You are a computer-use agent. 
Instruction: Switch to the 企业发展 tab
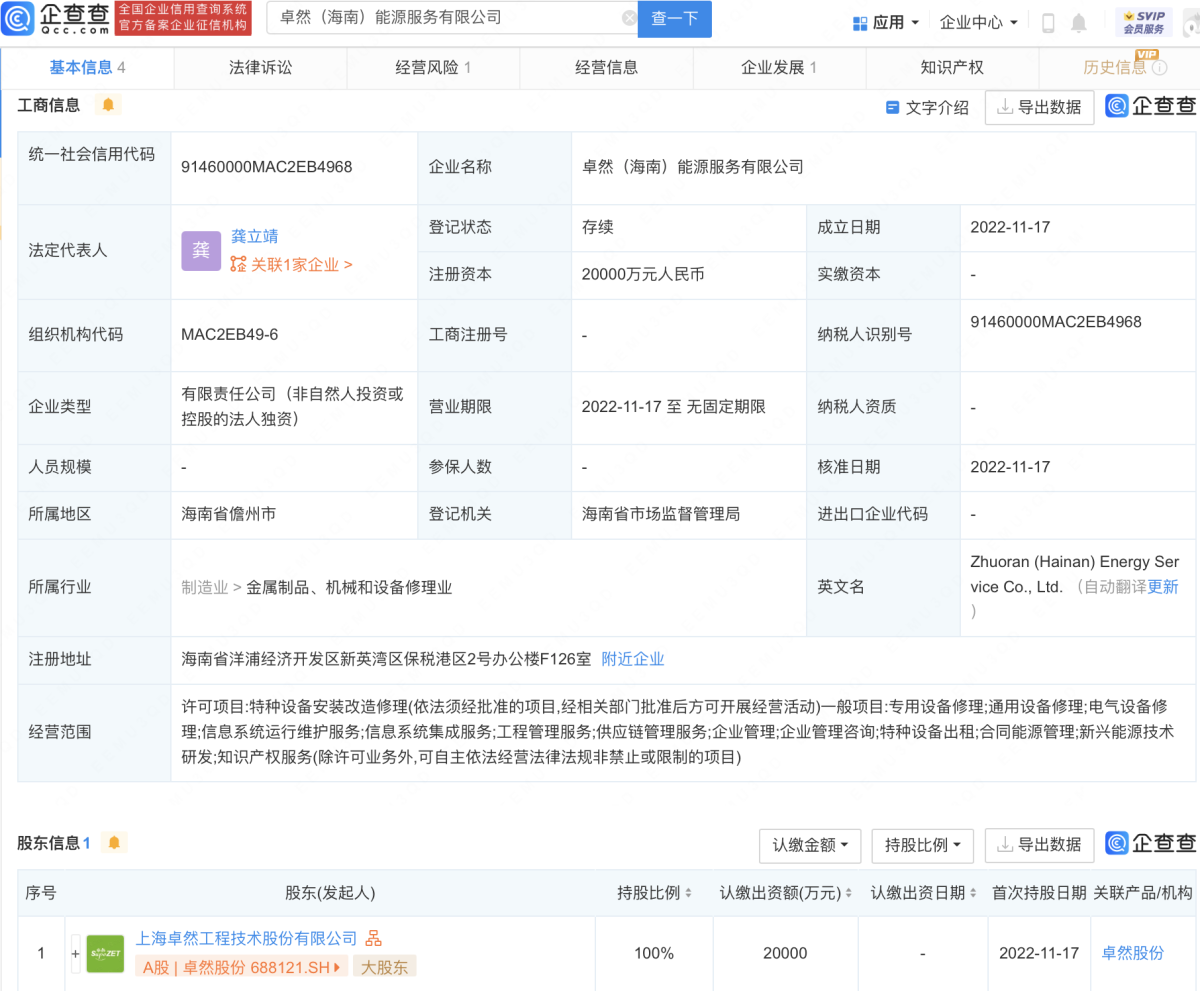[x=779, y=68]
